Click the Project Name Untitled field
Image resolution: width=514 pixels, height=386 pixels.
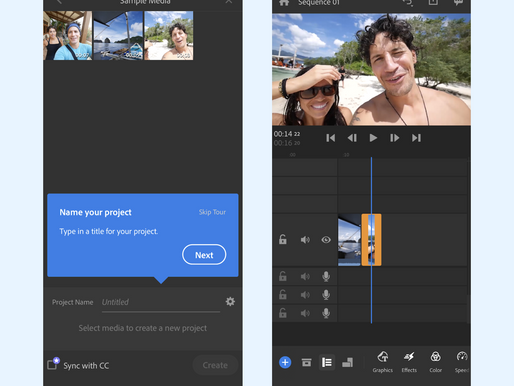coord(161,302)
